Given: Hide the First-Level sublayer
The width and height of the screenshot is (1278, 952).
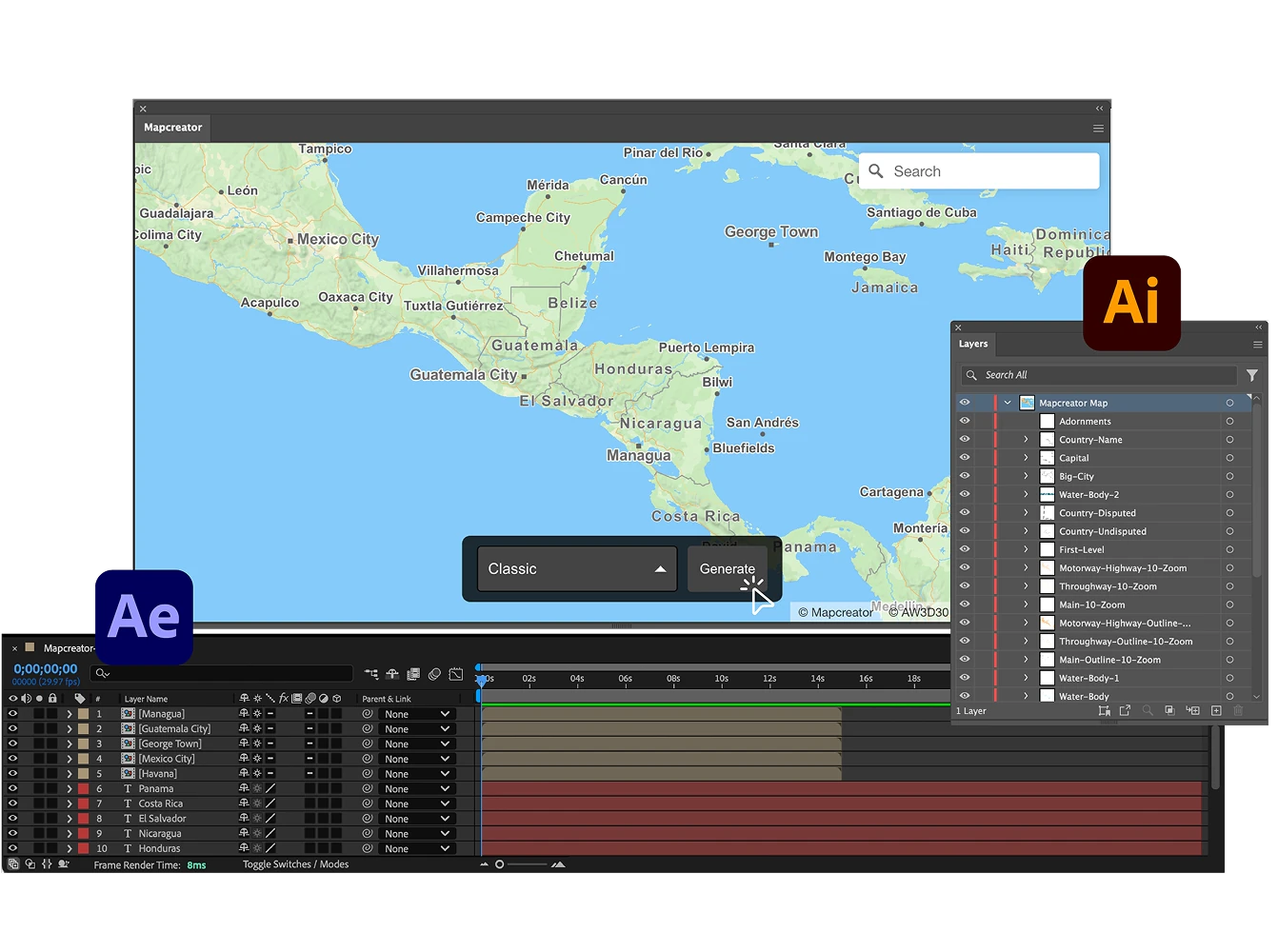Looking at the screenshot, I should [965, 549].
